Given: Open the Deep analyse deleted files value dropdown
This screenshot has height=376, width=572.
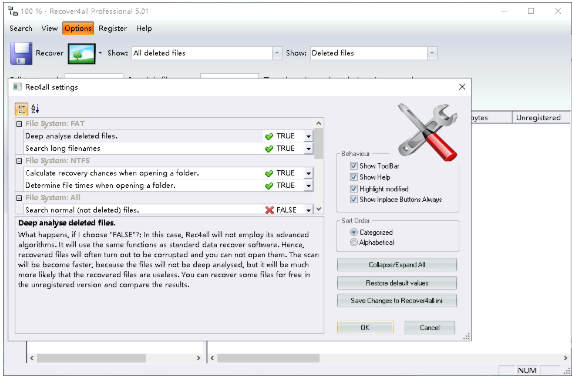Looking at the screenshot, I should click(x=309, y=136).
